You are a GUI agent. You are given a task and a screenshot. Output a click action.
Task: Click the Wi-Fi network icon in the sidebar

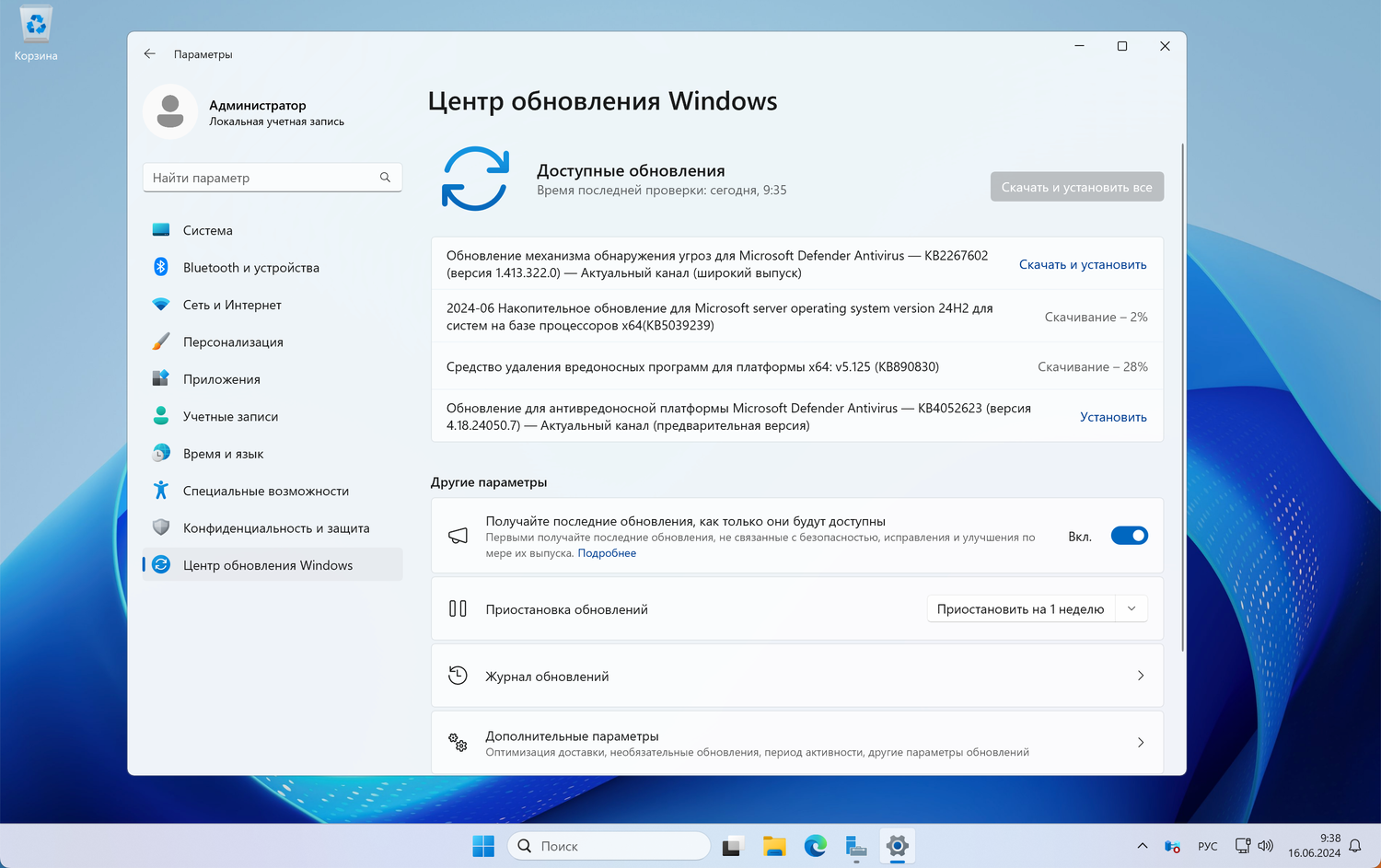click(x=161, y=305)
